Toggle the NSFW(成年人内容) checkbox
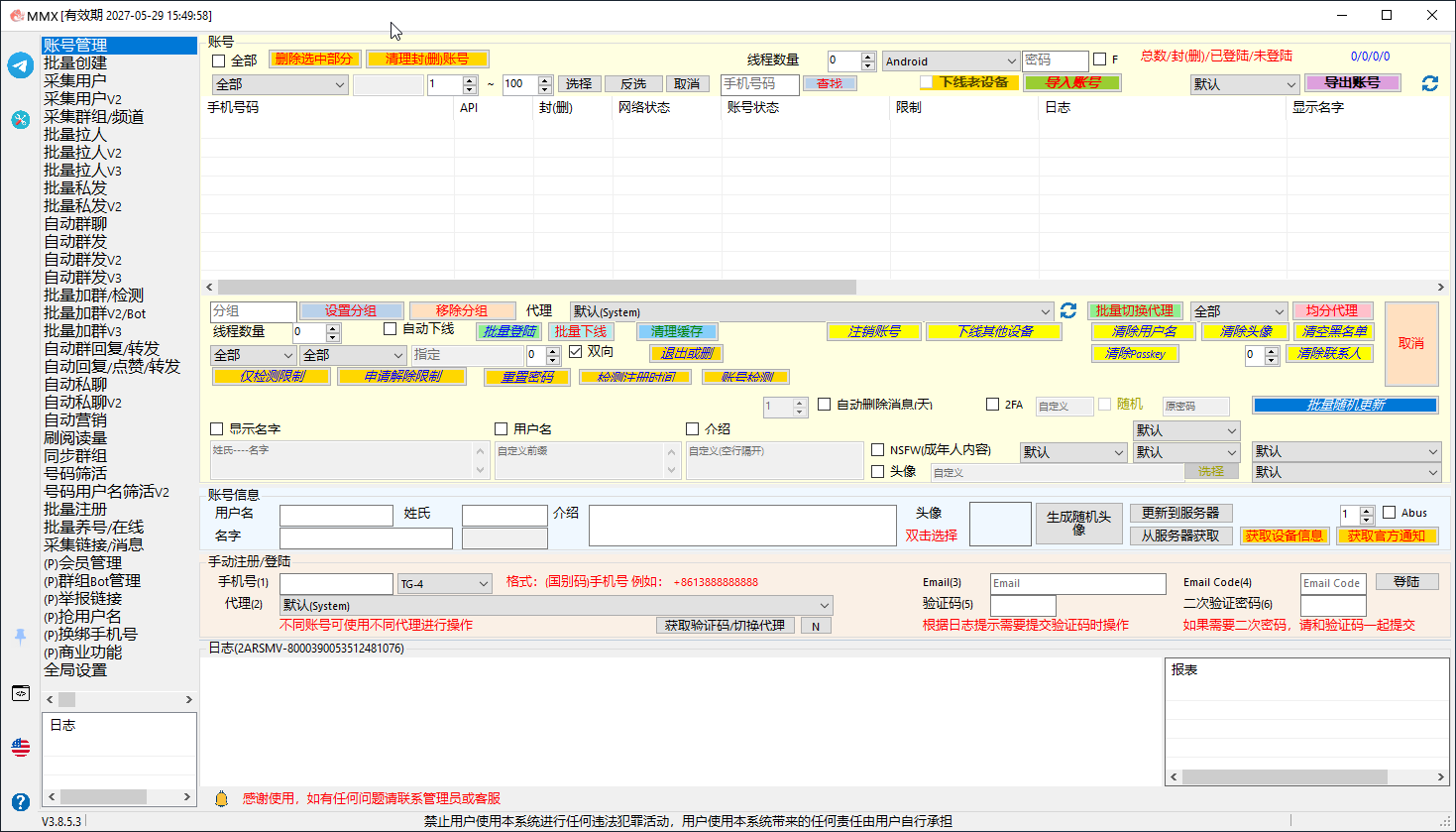 click(x=878, y=449)
